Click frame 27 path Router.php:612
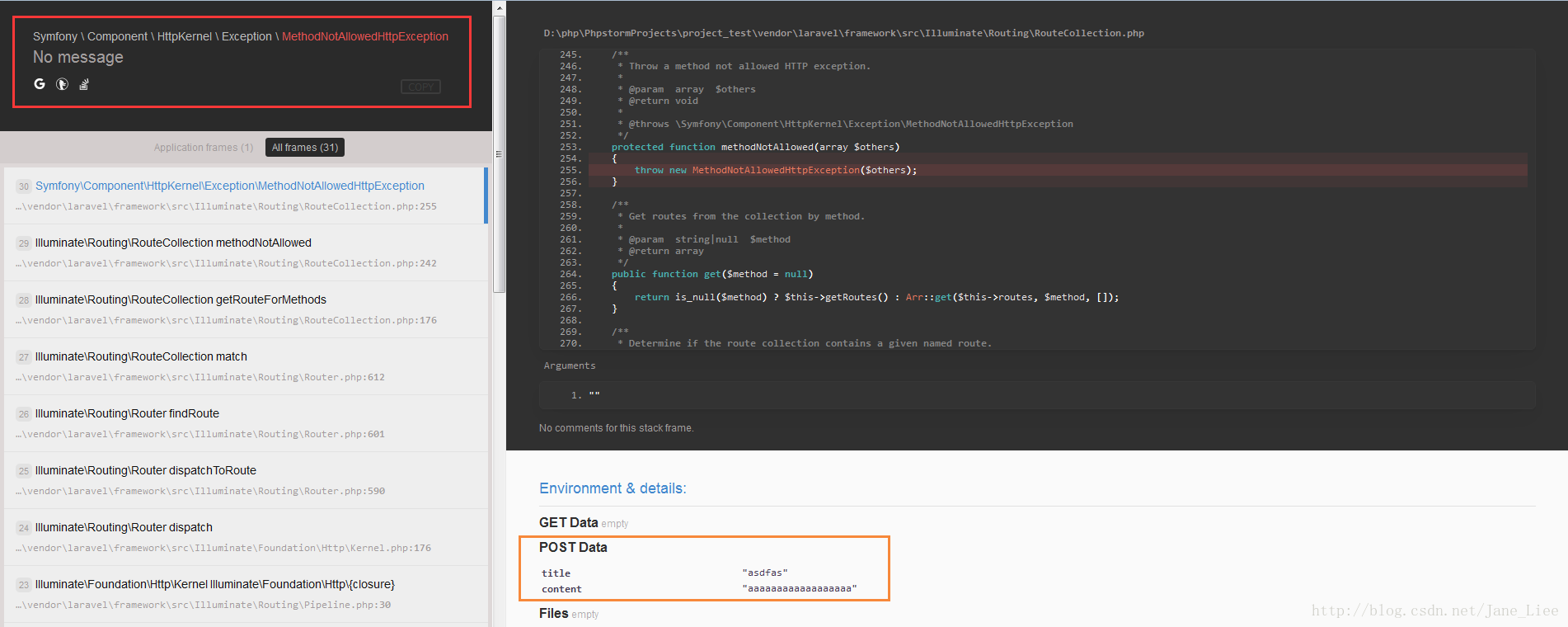The image size is (1568, 627). pos(200,377)
